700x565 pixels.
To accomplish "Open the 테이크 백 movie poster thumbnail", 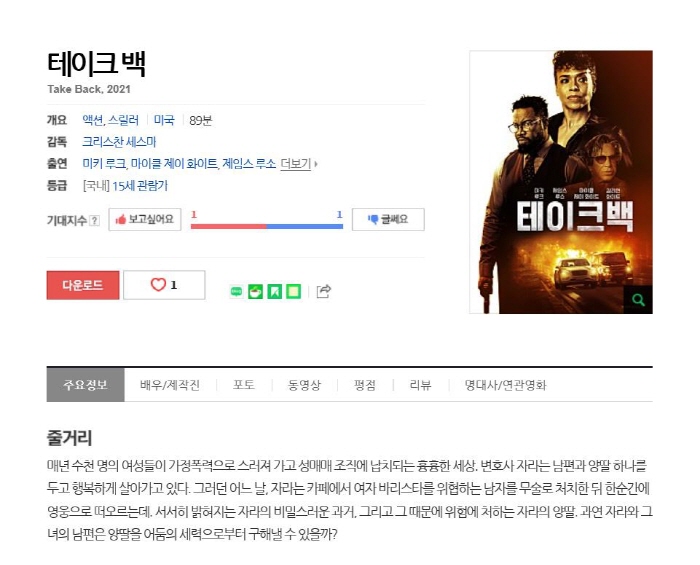I will 561,182.
